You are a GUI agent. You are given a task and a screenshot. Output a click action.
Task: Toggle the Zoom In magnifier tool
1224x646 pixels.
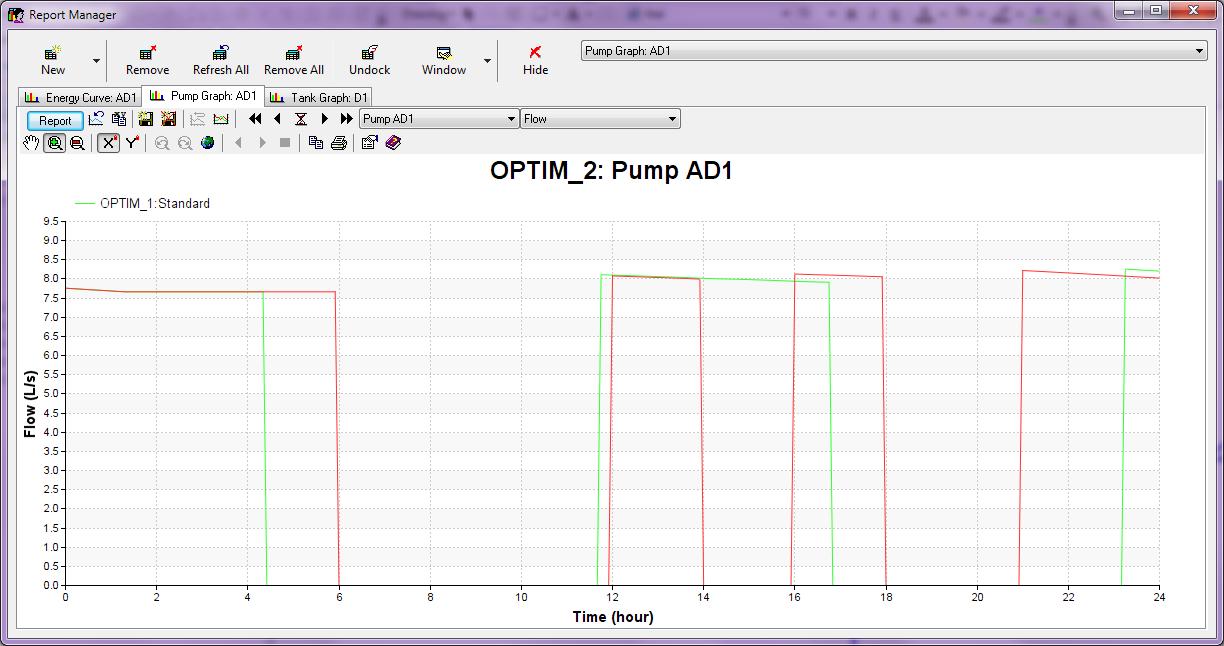click(55, 143)
